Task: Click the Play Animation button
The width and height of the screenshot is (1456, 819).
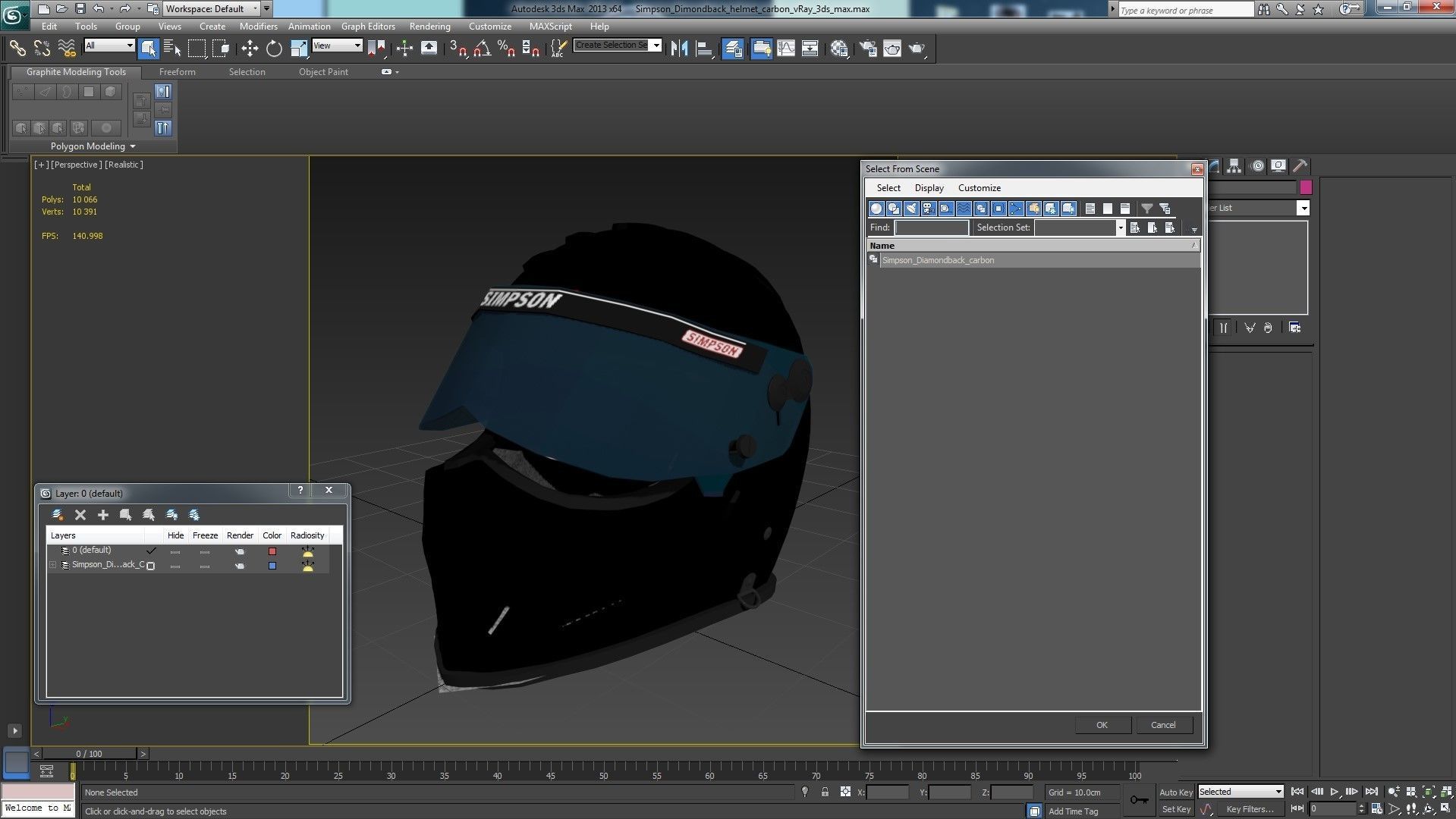Action: [x=1335, y=792]
